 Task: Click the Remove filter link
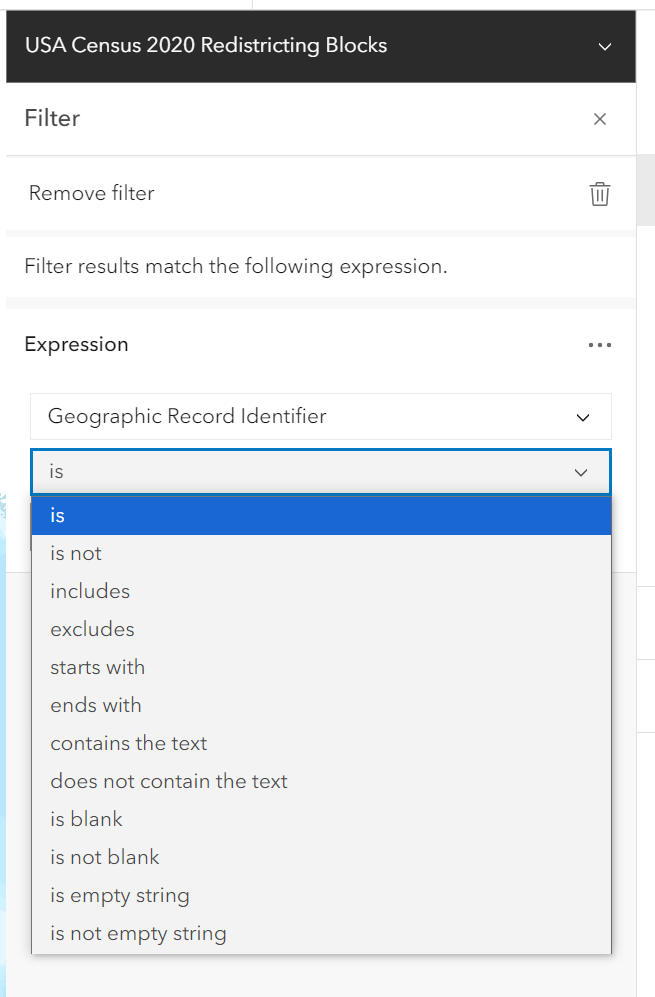[91, 194]
